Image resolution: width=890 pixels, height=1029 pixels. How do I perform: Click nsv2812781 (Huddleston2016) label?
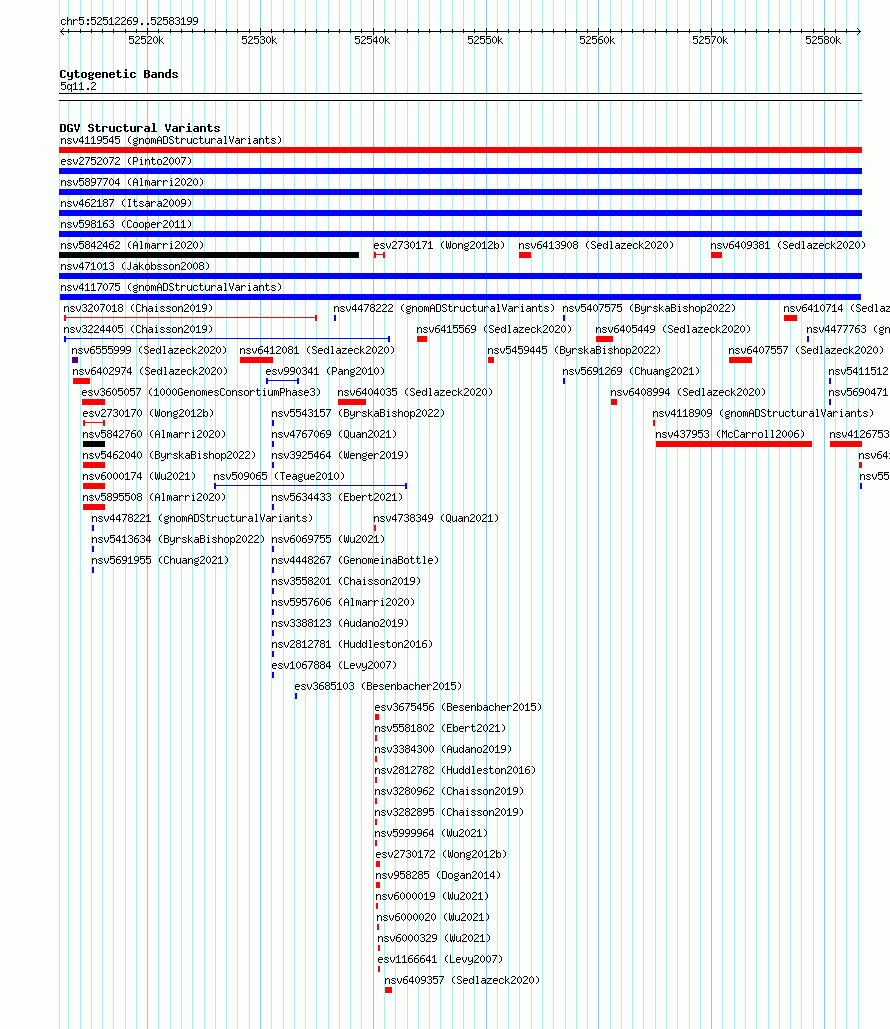pos(352,644)
